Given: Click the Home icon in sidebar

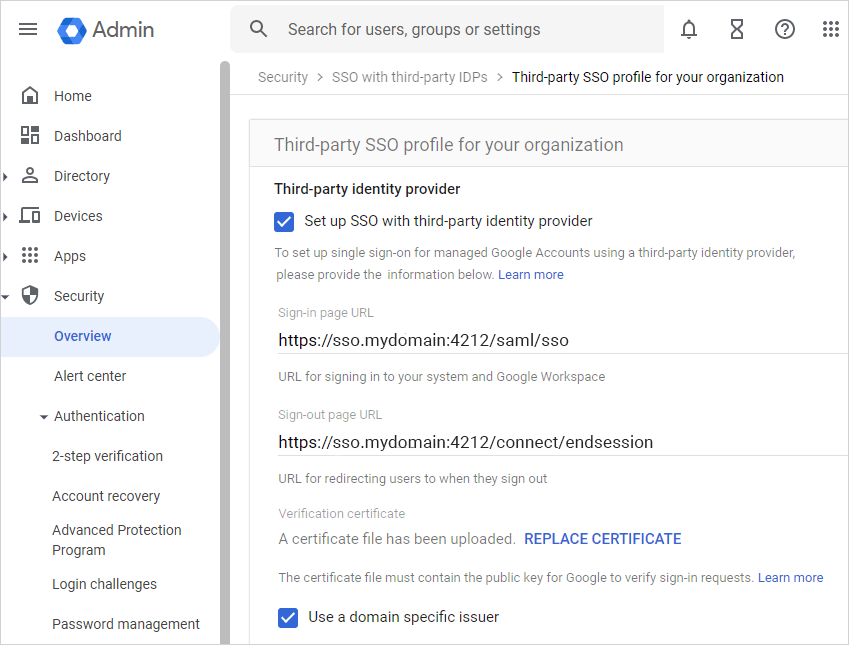Looking at the screenshot, I should [30, 96].
